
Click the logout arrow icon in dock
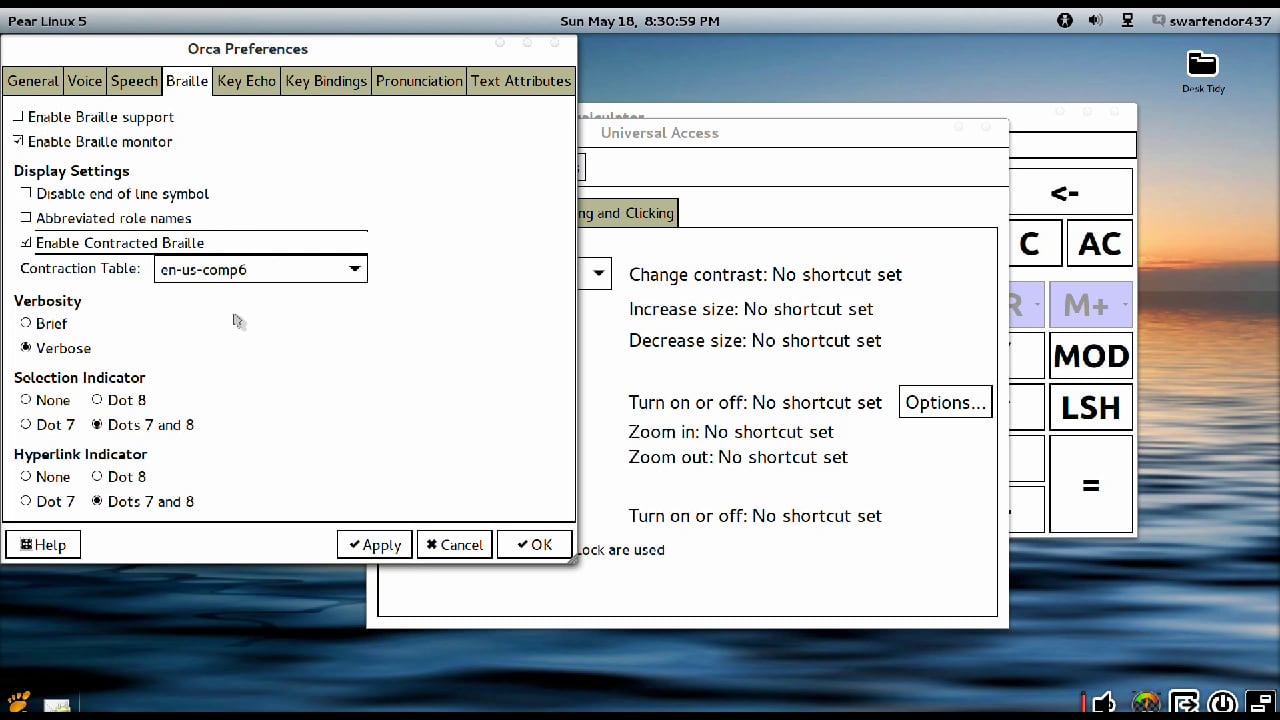(x=1185, y=703)
